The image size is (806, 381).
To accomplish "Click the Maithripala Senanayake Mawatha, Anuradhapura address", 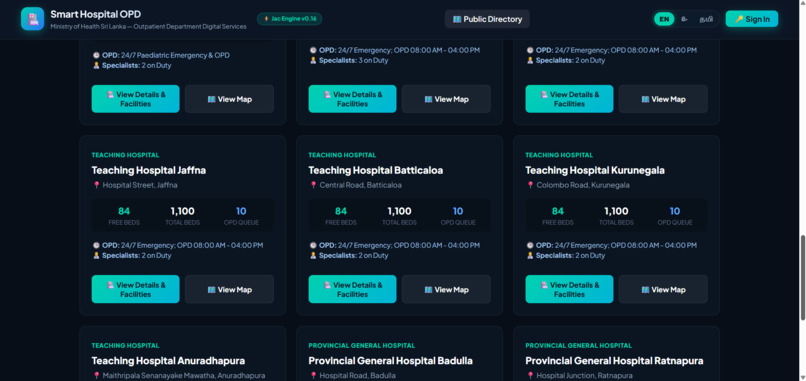I will 184,376.
